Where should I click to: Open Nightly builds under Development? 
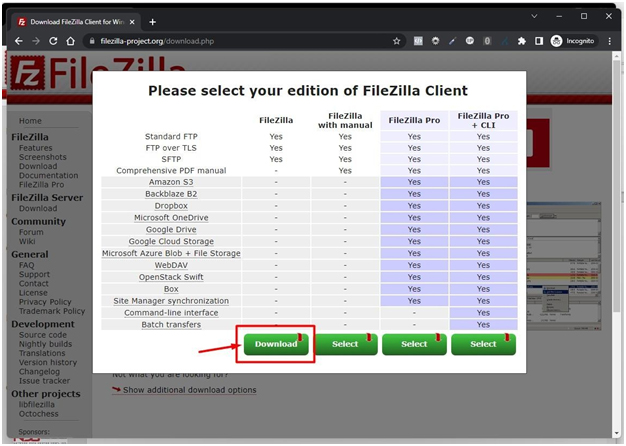(x=46, y=344)
